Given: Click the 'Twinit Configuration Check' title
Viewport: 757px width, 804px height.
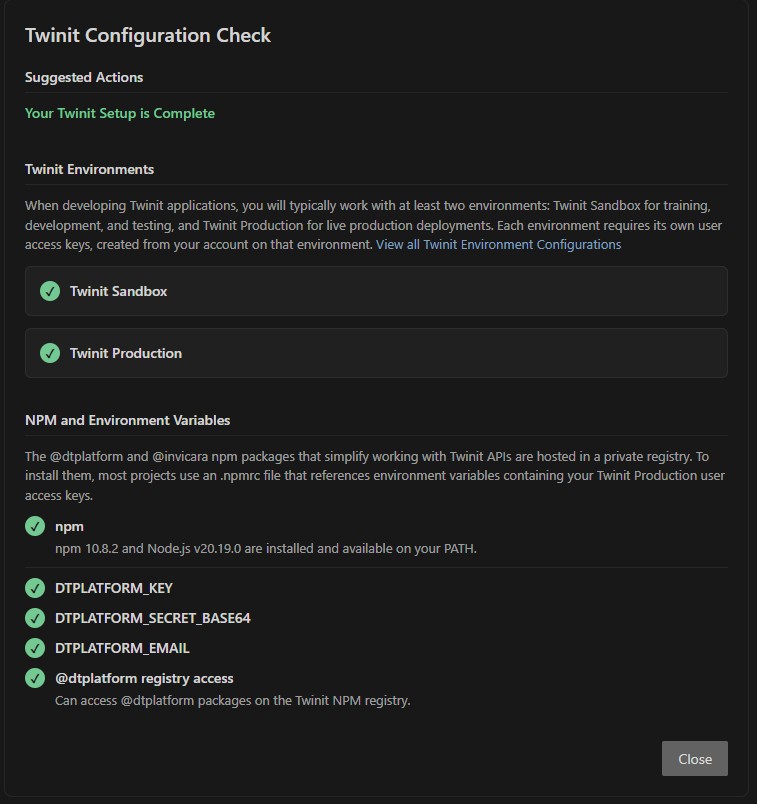Looking at the screenshot, I should click(x=148, y=35).
